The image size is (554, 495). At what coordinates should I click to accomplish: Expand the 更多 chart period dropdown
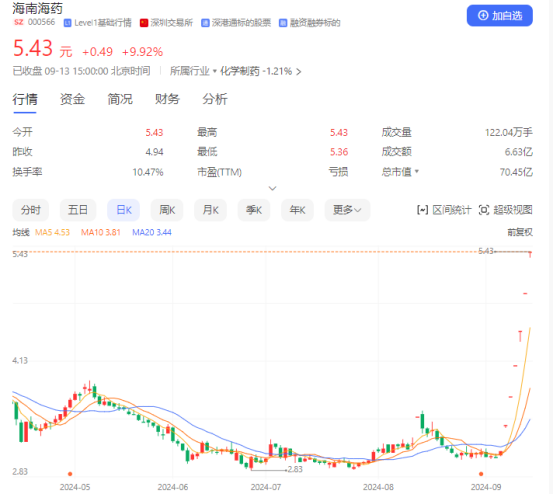[x=347, y=210]
